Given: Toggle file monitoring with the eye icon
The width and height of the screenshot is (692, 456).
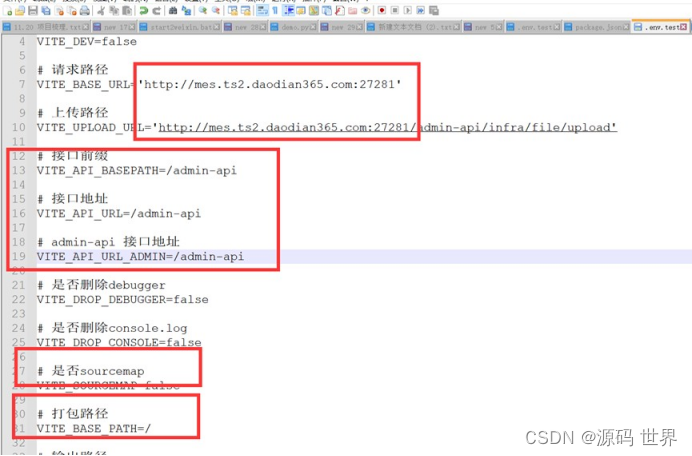Looking at the screenshot, I should click(x=365, y=11).
